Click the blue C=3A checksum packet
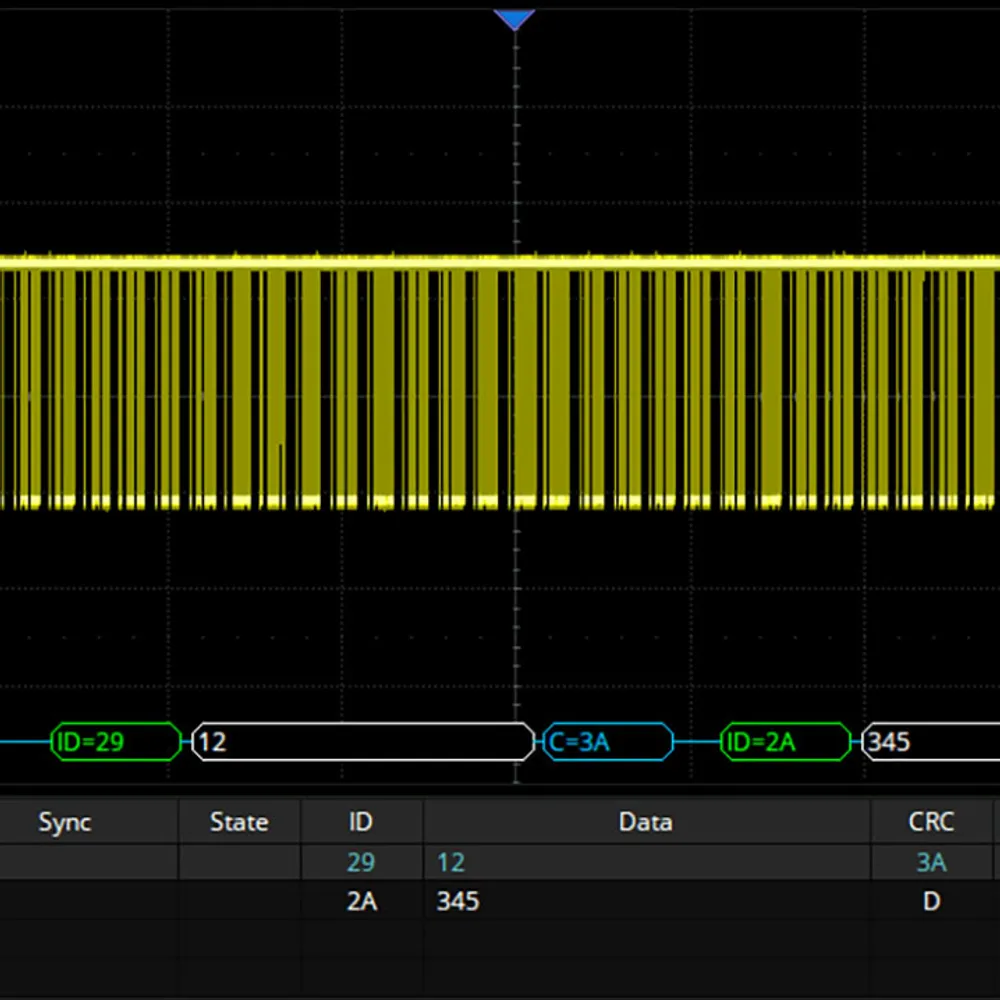The image size is (1000, 1000). coord(608,742)
